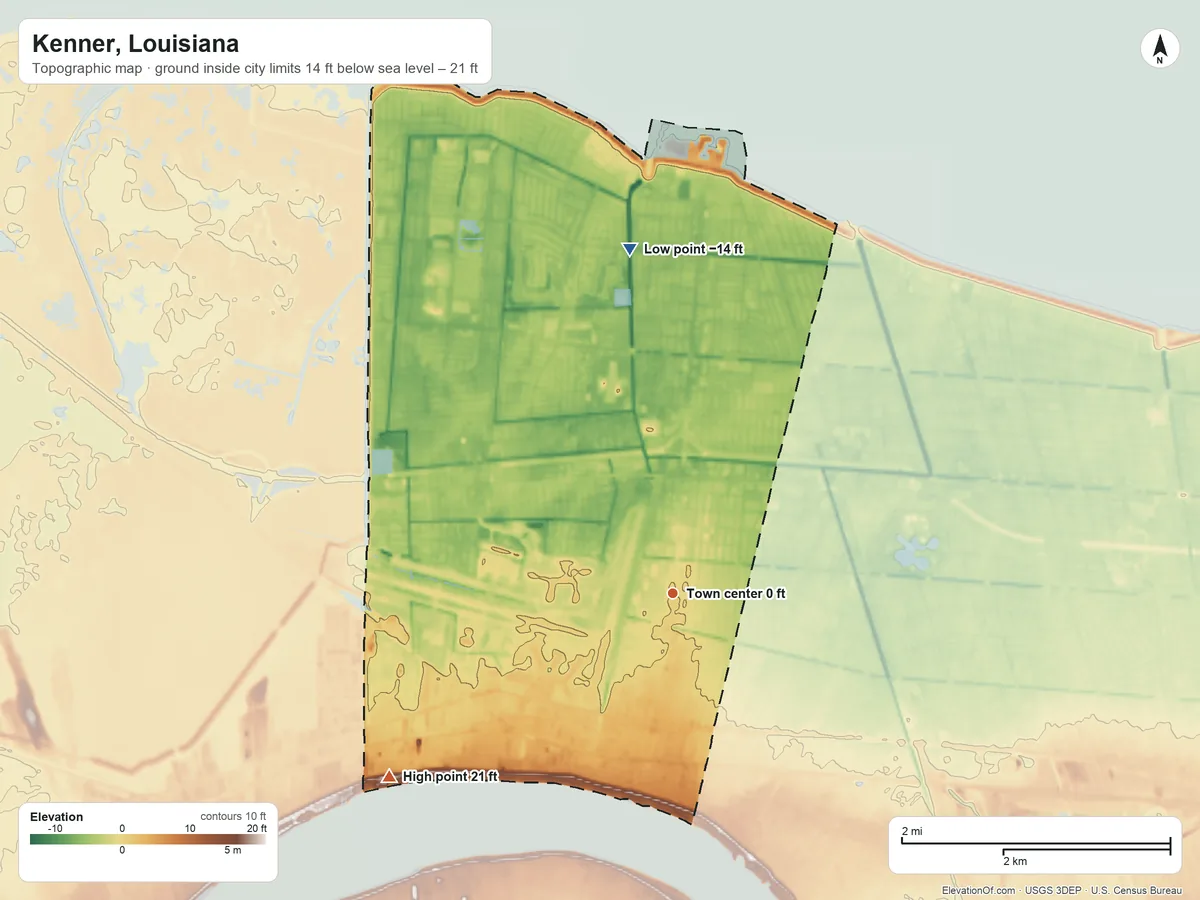Viewport: 1200px width, 900px height.
Task: Click the elevation color gradient bar
Action: pos(148,840)
